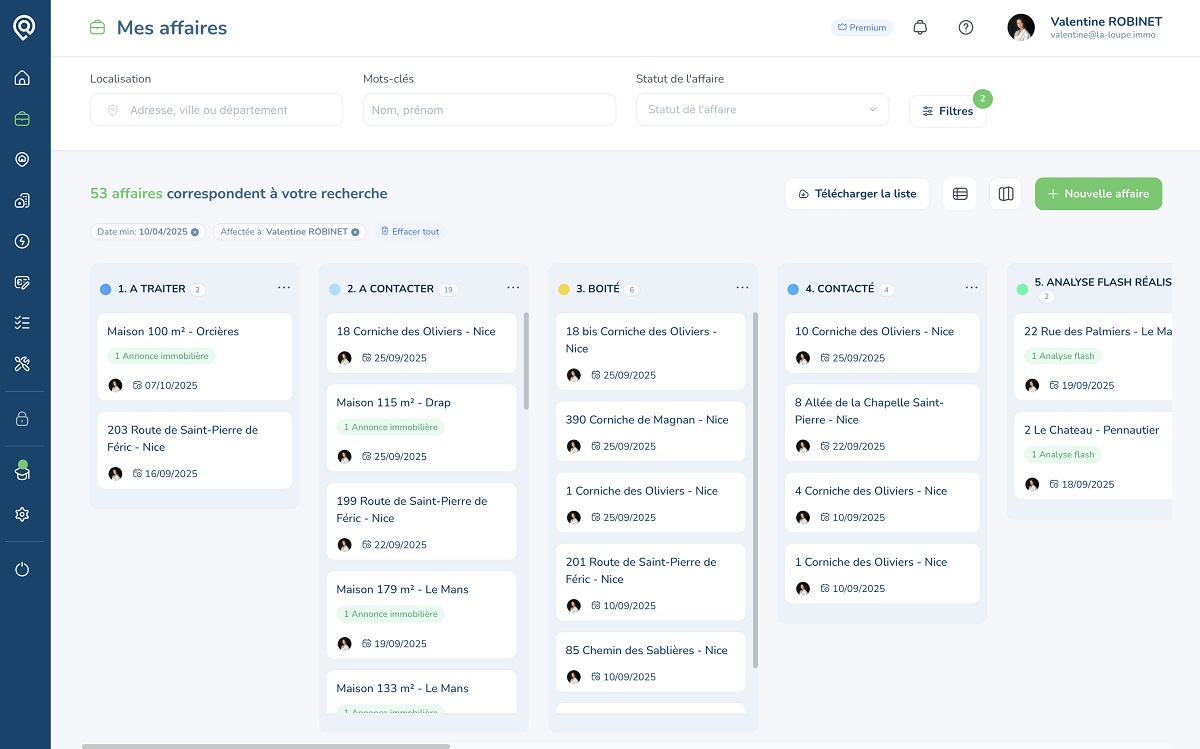Screen dimensions: 1200x749
Task: Click the power logout icon
Action: point(22,569)
